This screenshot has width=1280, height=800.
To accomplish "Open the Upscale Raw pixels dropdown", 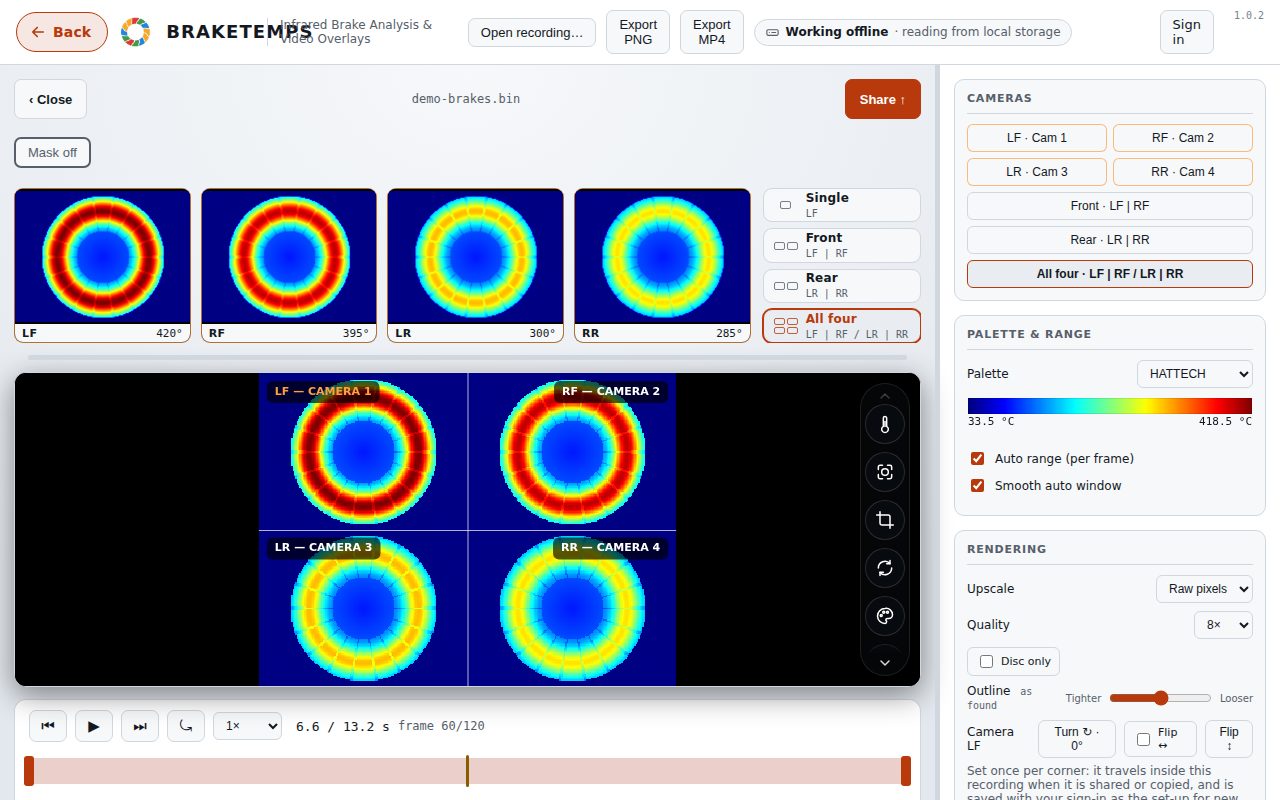I will tap(1204, 589).
